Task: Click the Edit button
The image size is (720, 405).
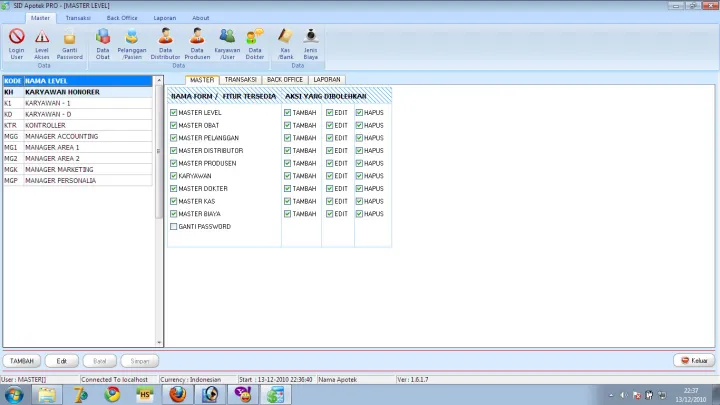Action: click(62, 361)
